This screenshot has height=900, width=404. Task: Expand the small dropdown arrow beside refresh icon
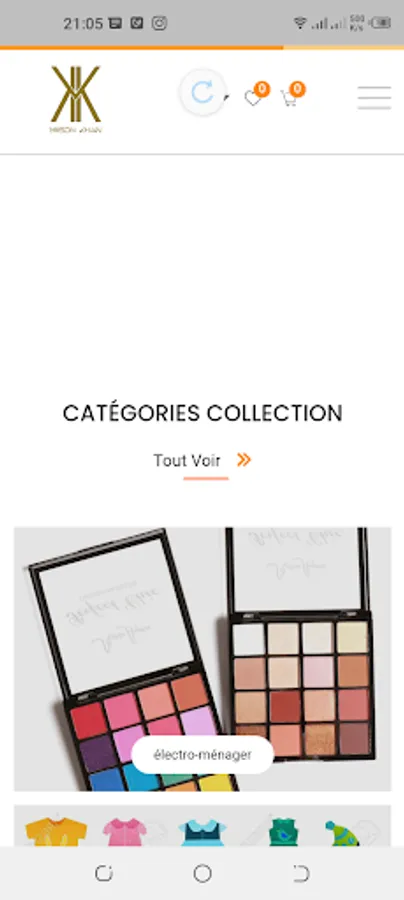coord(227,97)
